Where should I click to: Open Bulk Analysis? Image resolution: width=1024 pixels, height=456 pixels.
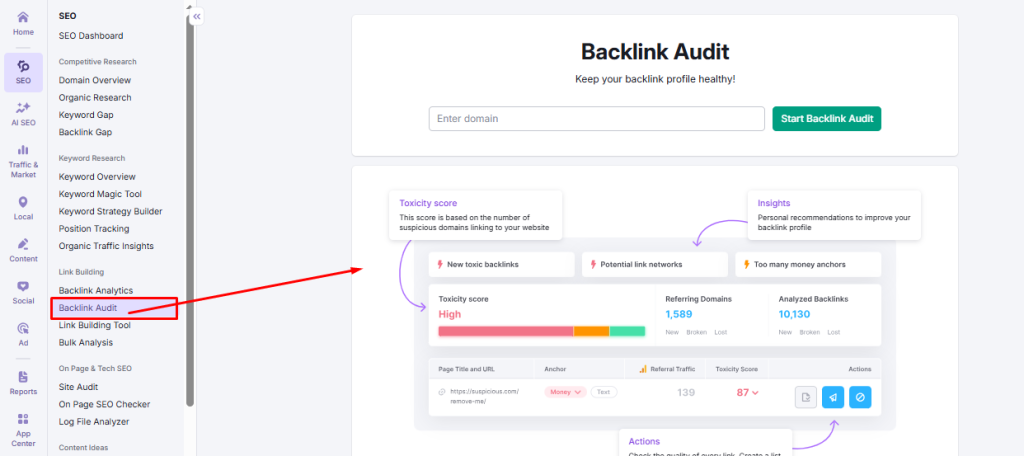click(x=86, y=342)
